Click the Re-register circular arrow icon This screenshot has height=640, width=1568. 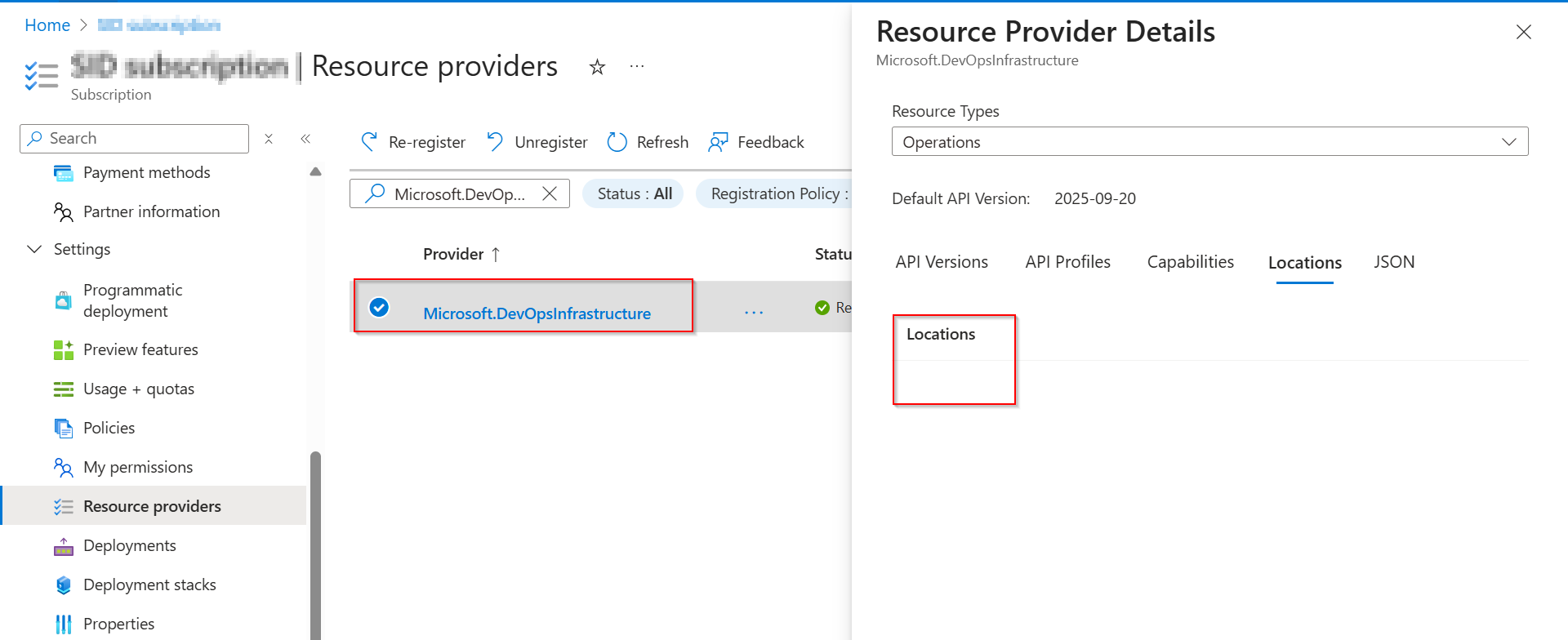click(x=369, y=142)
